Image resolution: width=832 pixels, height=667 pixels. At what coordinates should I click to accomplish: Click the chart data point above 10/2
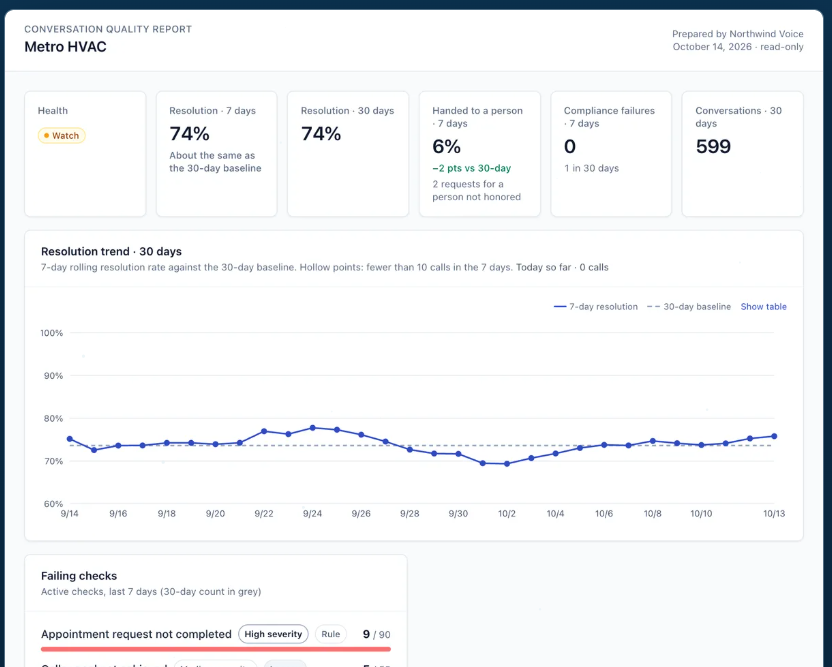coord(507,464)
